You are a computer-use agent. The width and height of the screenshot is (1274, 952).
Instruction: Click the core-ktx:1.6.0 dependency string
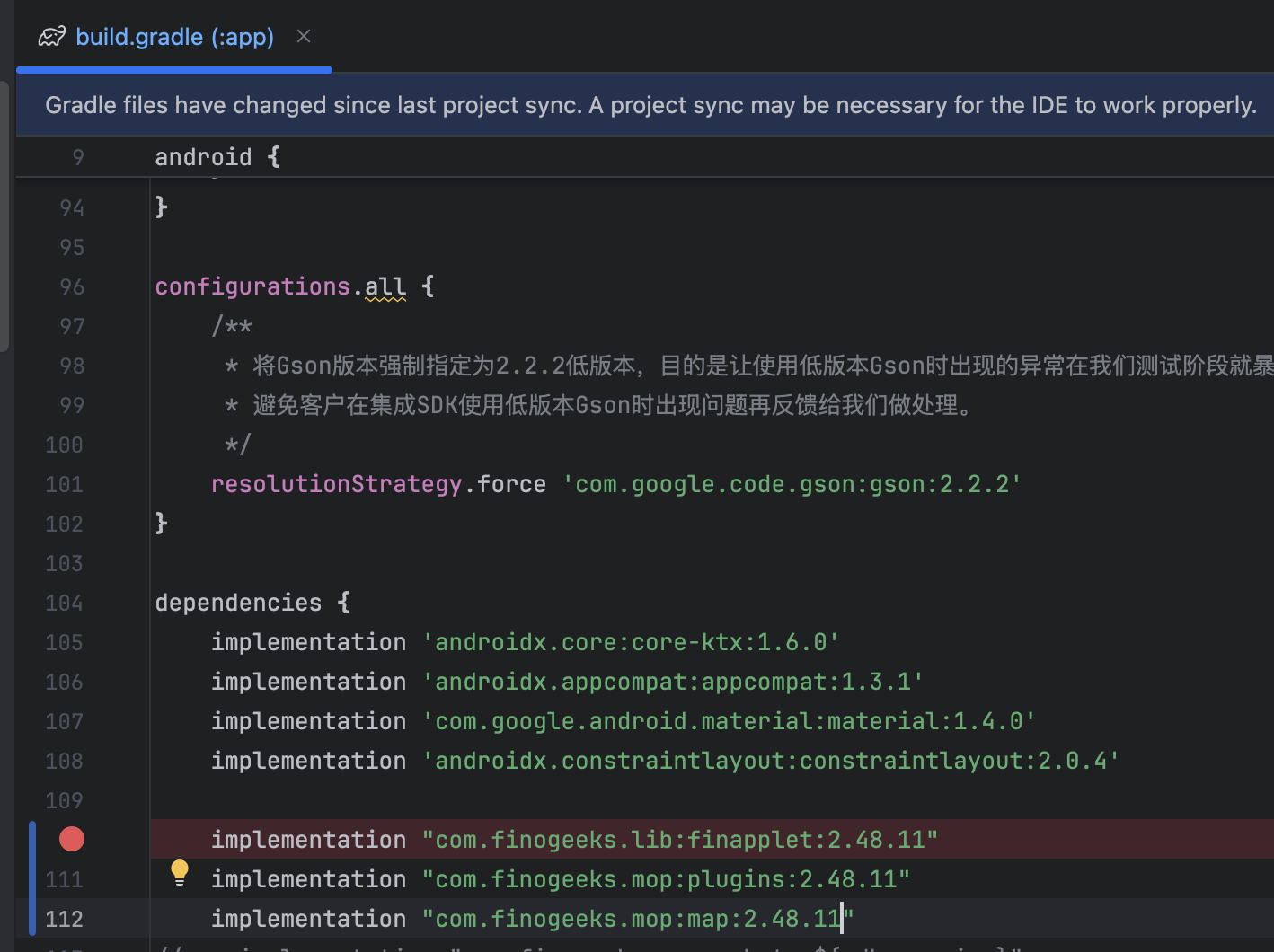(631, 642)
